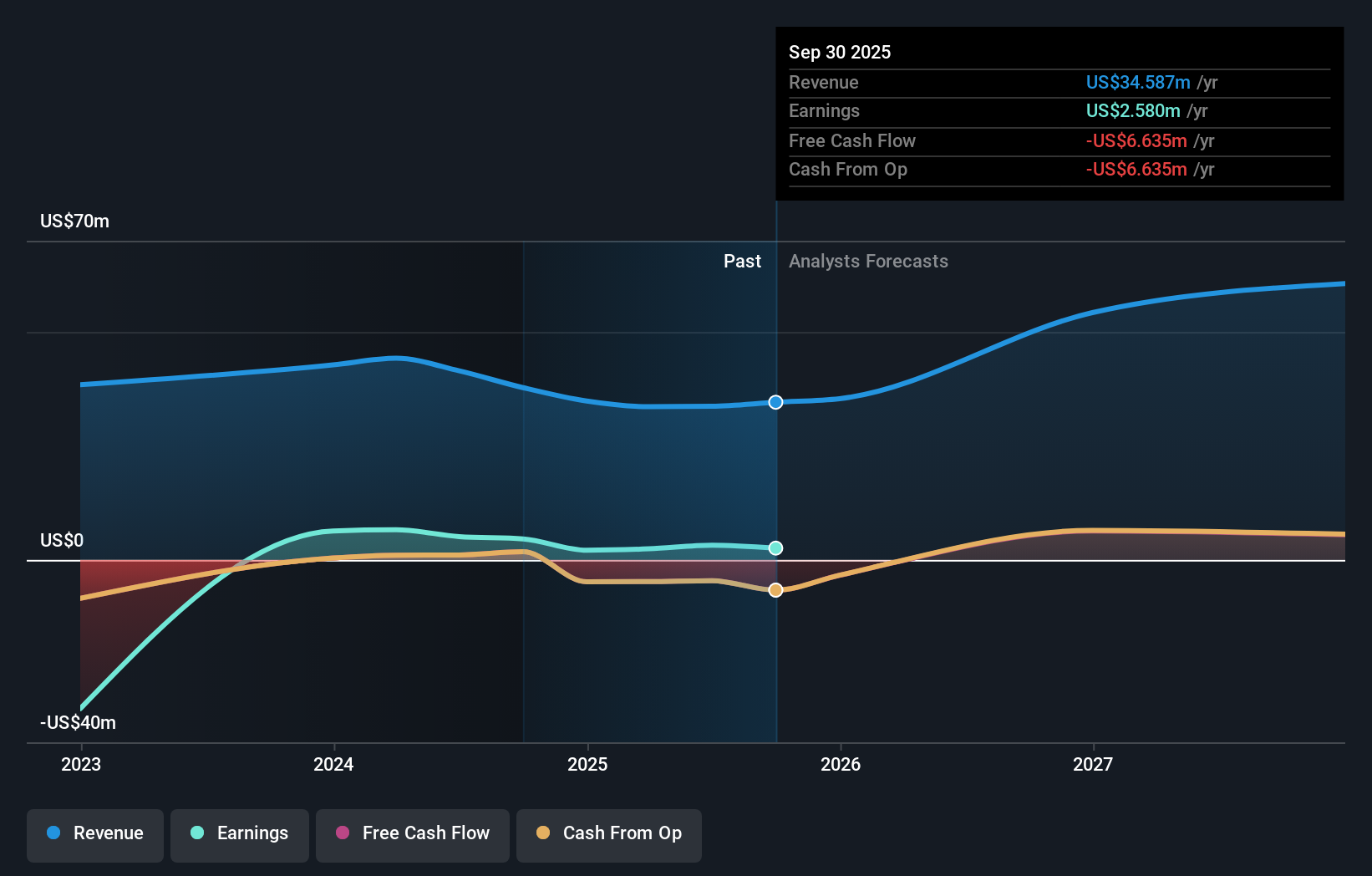Image resolution: width=1372 pixels, height=876 pixels.
Task: Select the orange Cash From Op chart marker
Action: point(775,589)
